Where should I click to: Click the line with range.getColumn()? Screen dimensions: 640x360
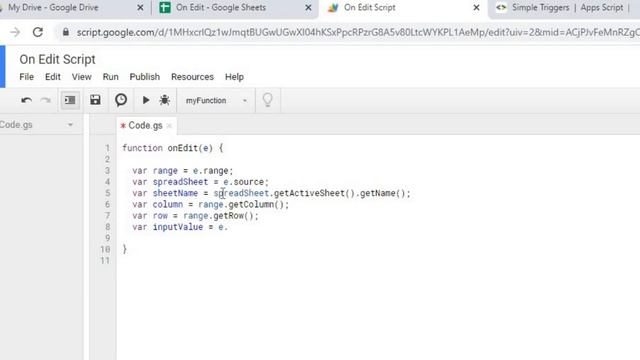click(211, 204)
